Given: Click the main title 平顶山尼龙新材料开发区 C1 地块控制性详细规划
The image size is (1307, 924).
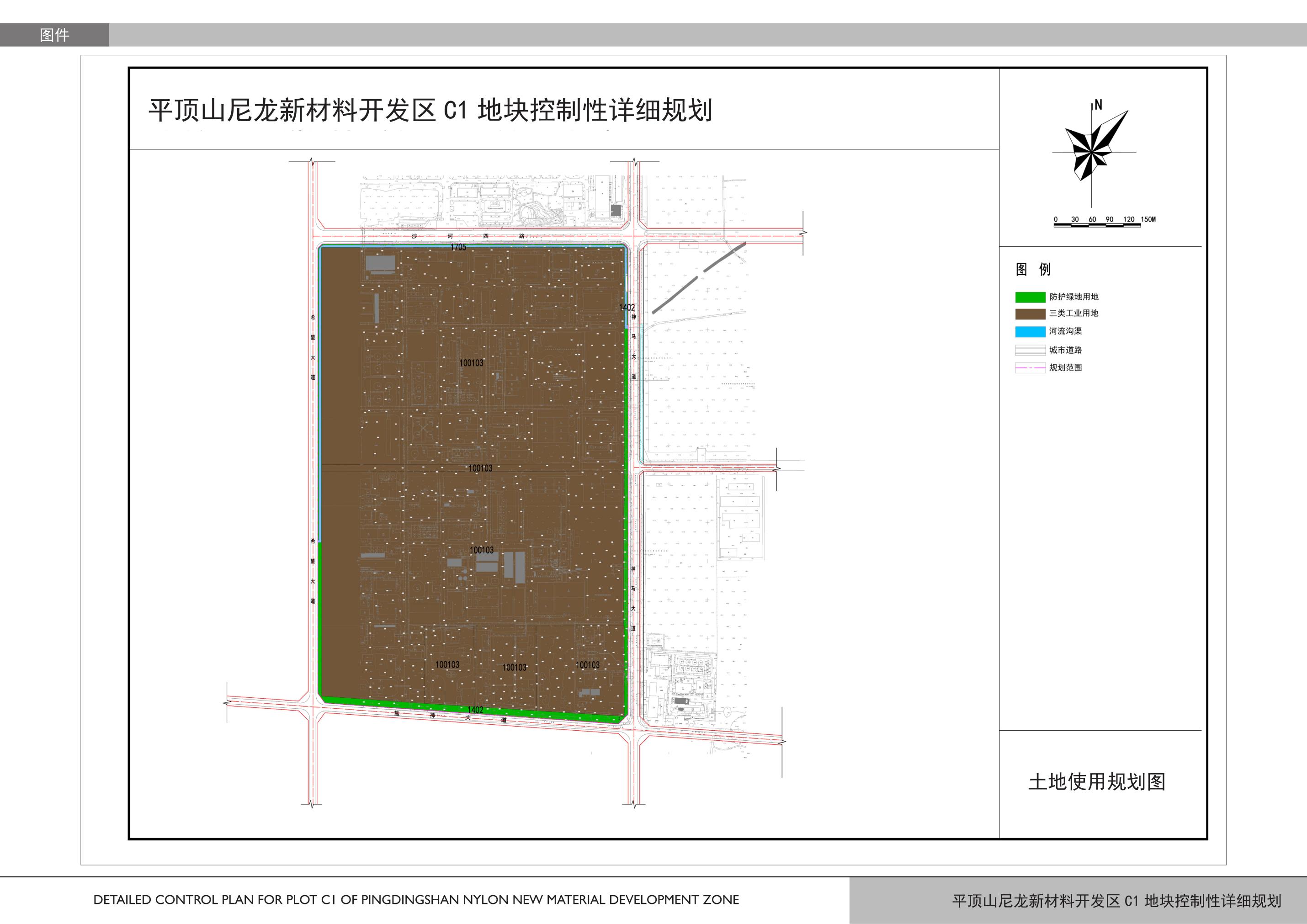Looking at the screenshot, I should [x=430, y=111].
